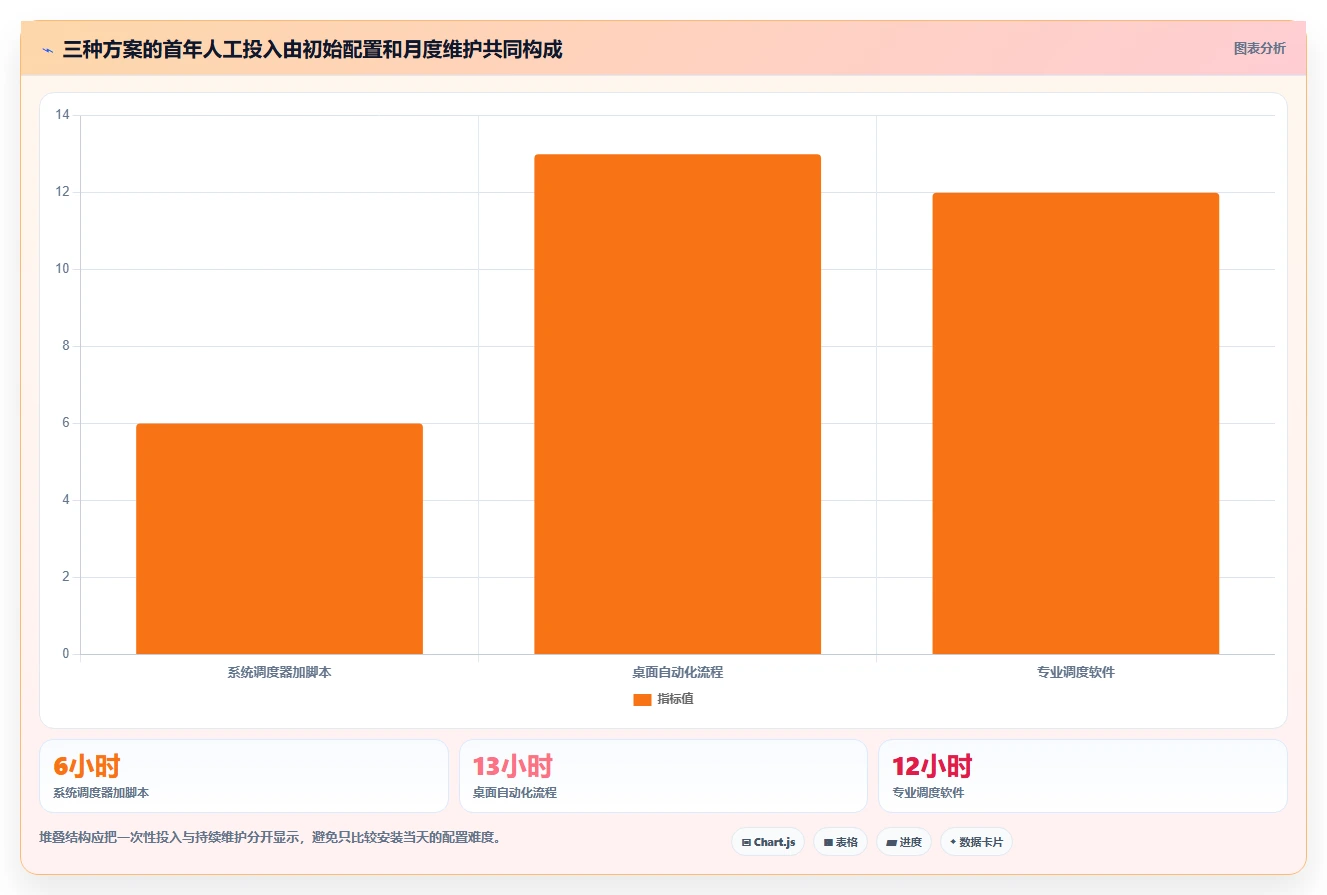Click the x-axis label 系统调度器加脚本
The height and width of the screenshot is (895, 1327).
tap(279, 672)
